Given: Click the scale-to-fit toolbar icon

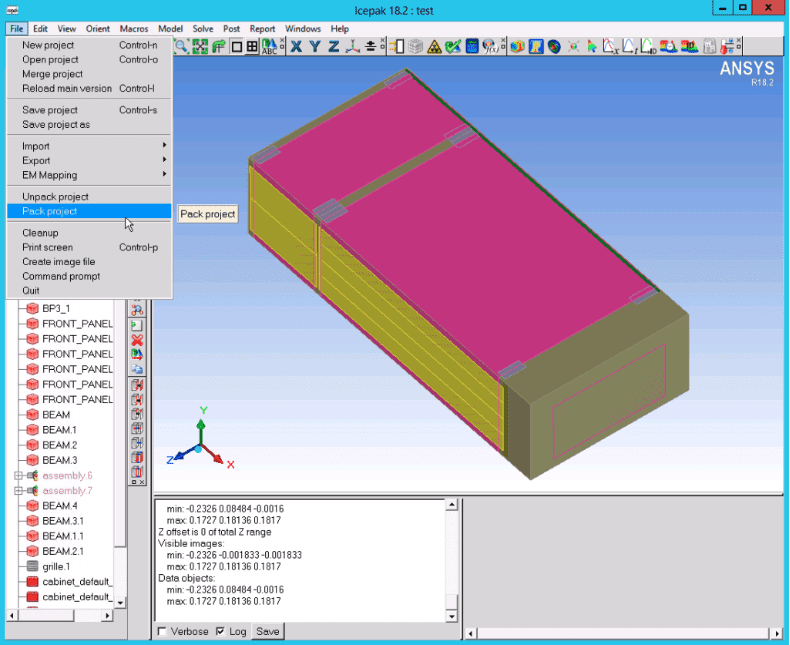Looking at the screenshot, I should pyautogui.click(x=200, y=47).
